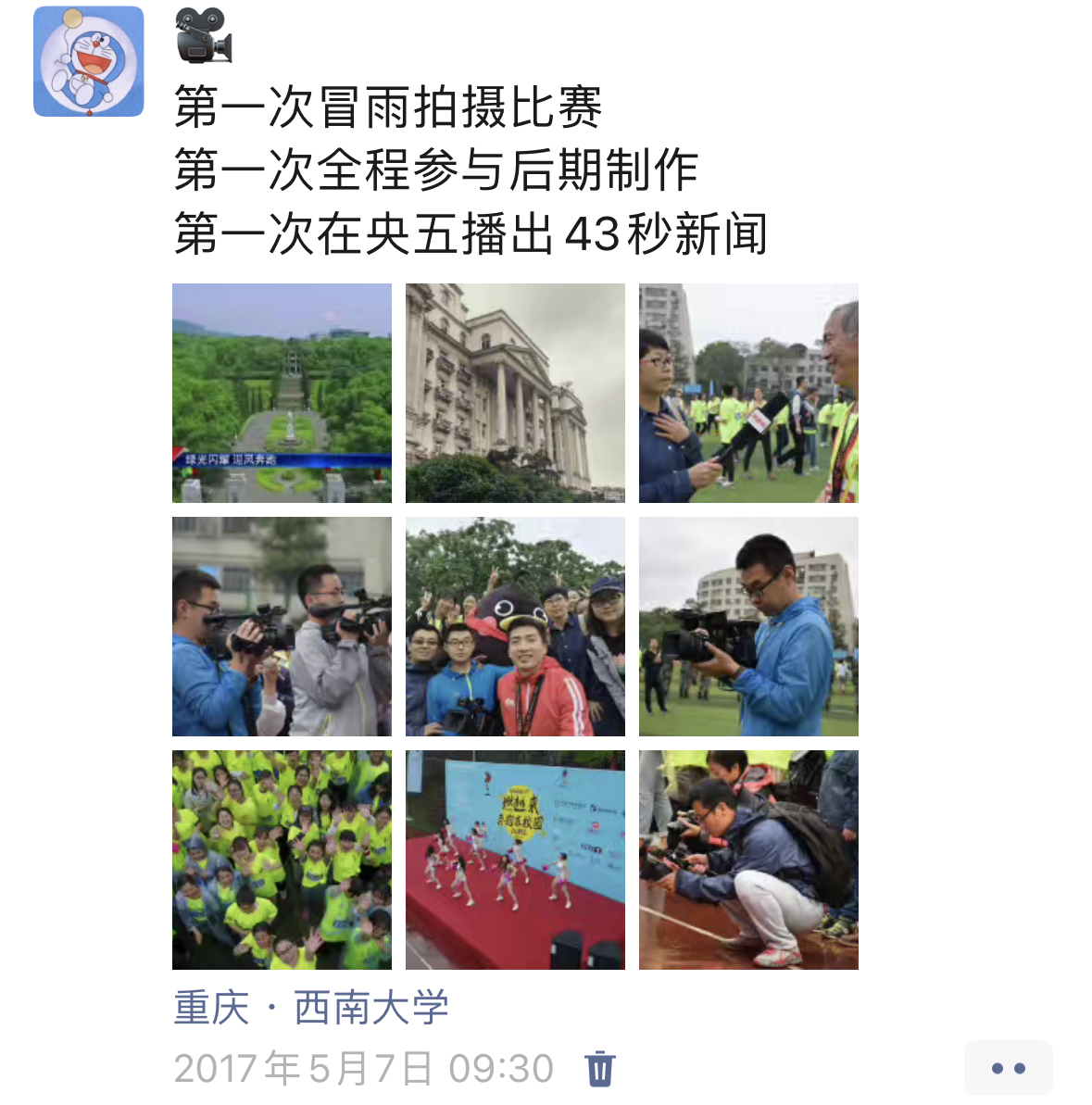The width and height of the screenshot is (1092, 1105).
Task: Open the crouching photographer photo
Action: click(748, 860)
